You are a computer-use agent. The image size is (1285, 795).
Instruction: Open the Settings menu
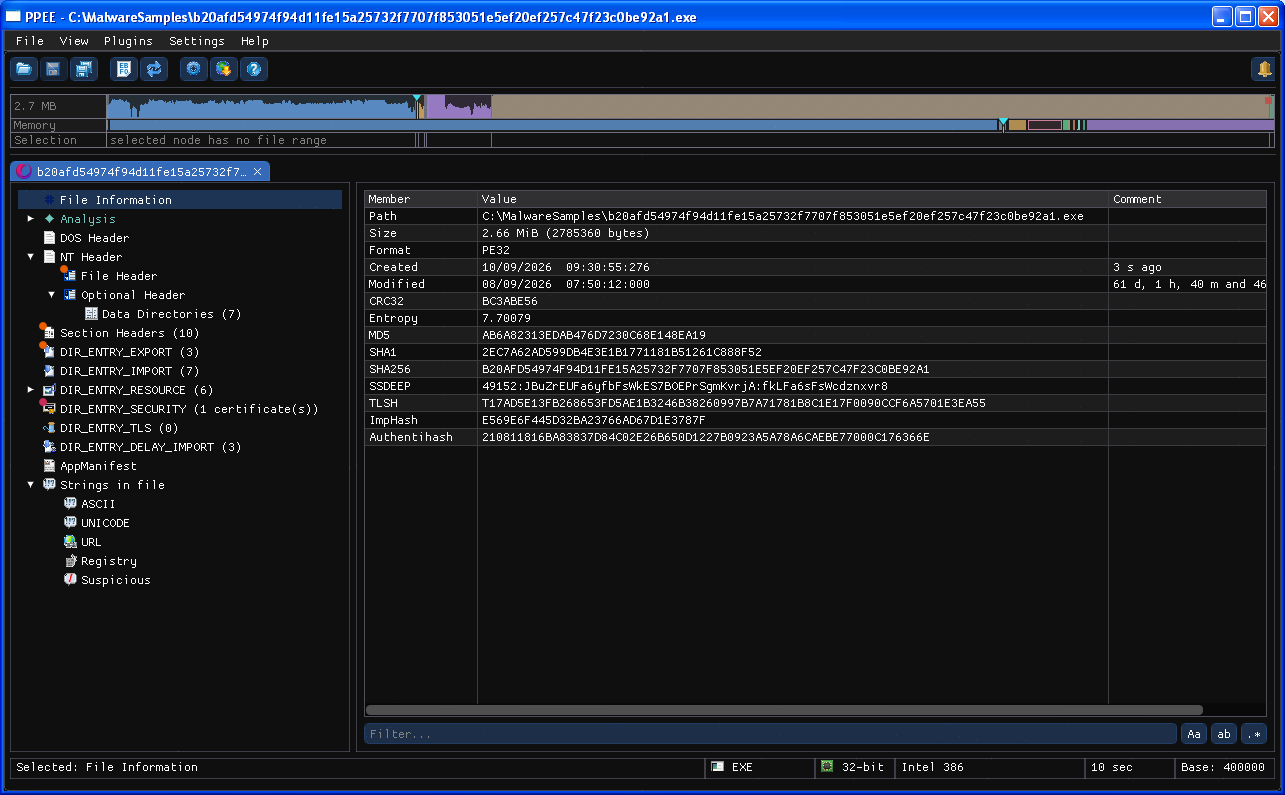click(x=197, y=41)
